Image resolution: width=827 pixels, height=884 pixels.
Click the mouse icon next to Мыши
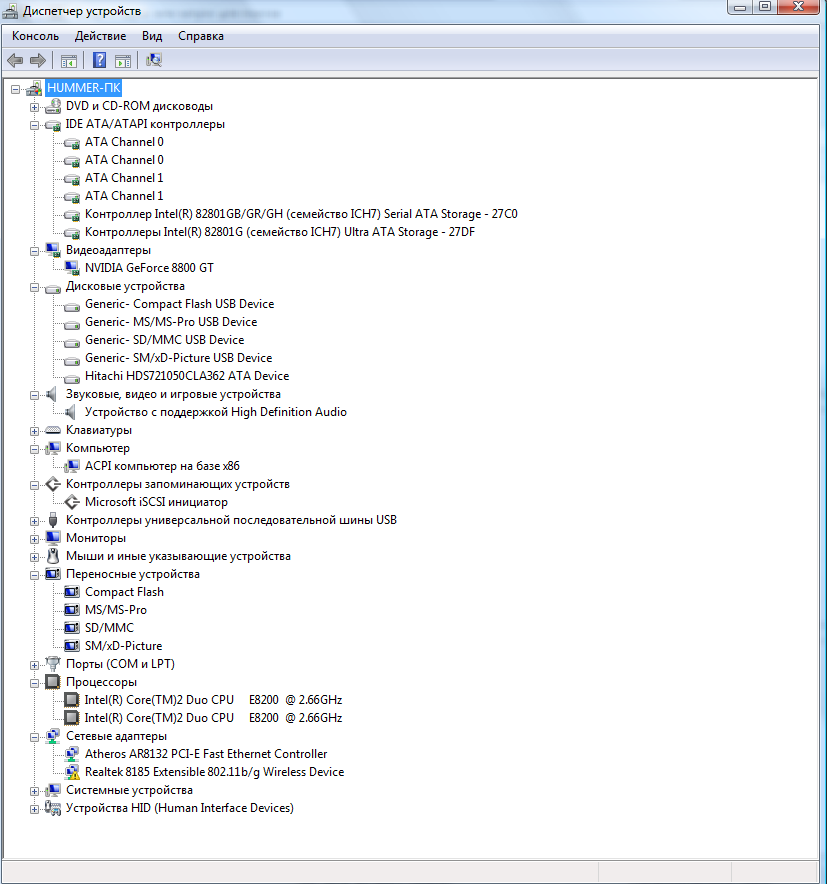pyautogui.click(x=53, y=556)
